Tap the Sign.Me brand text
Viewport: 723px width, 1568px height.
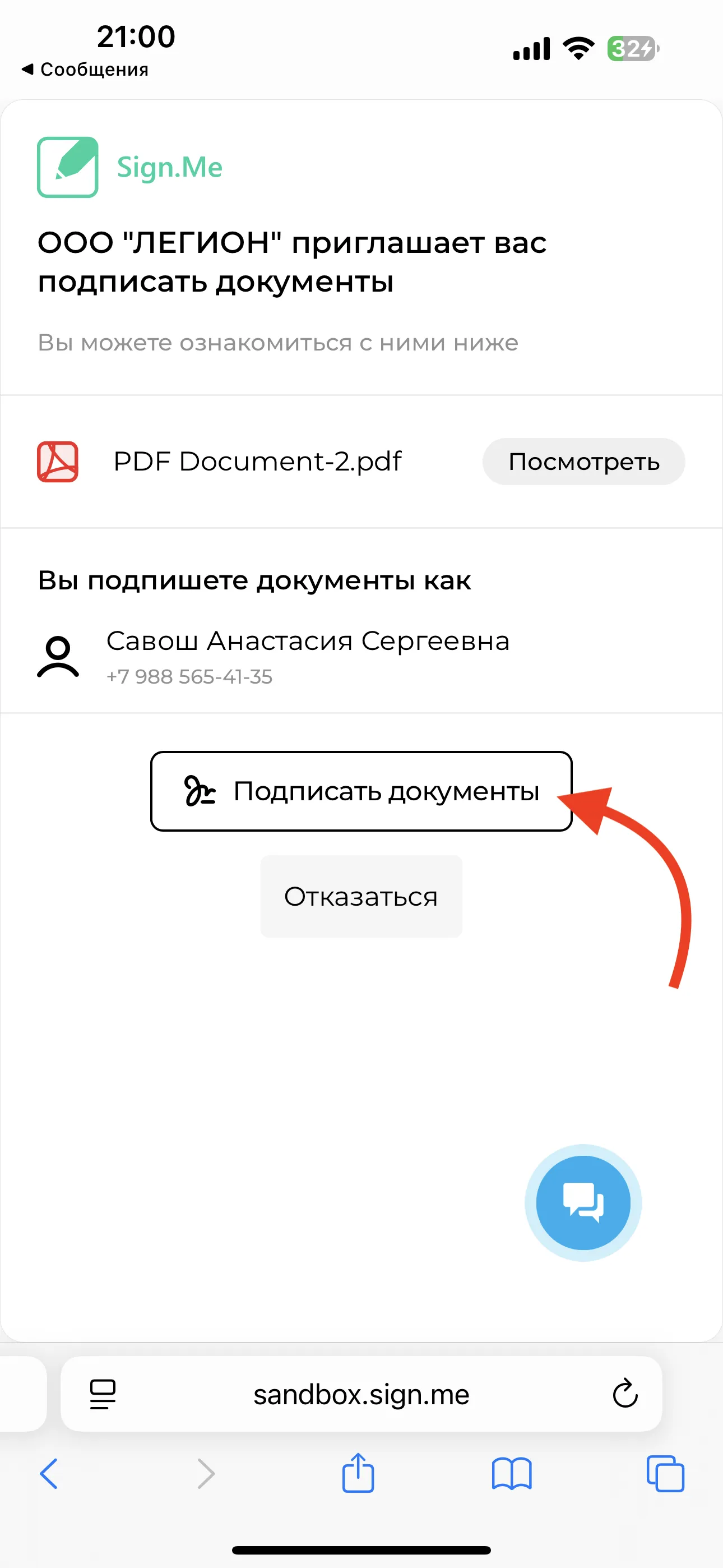[170, 167]
